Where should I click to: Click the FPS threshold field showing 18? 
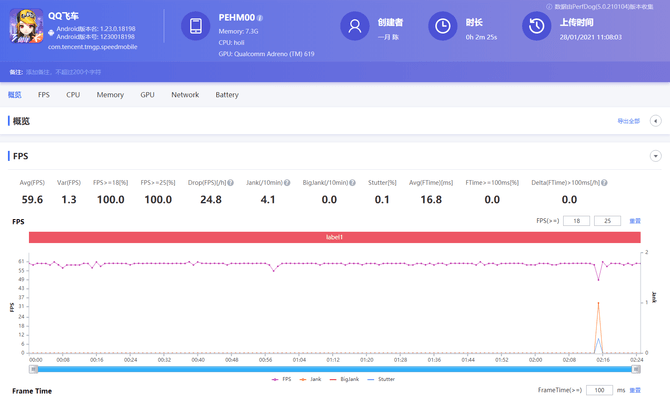(x=576, y=221)
